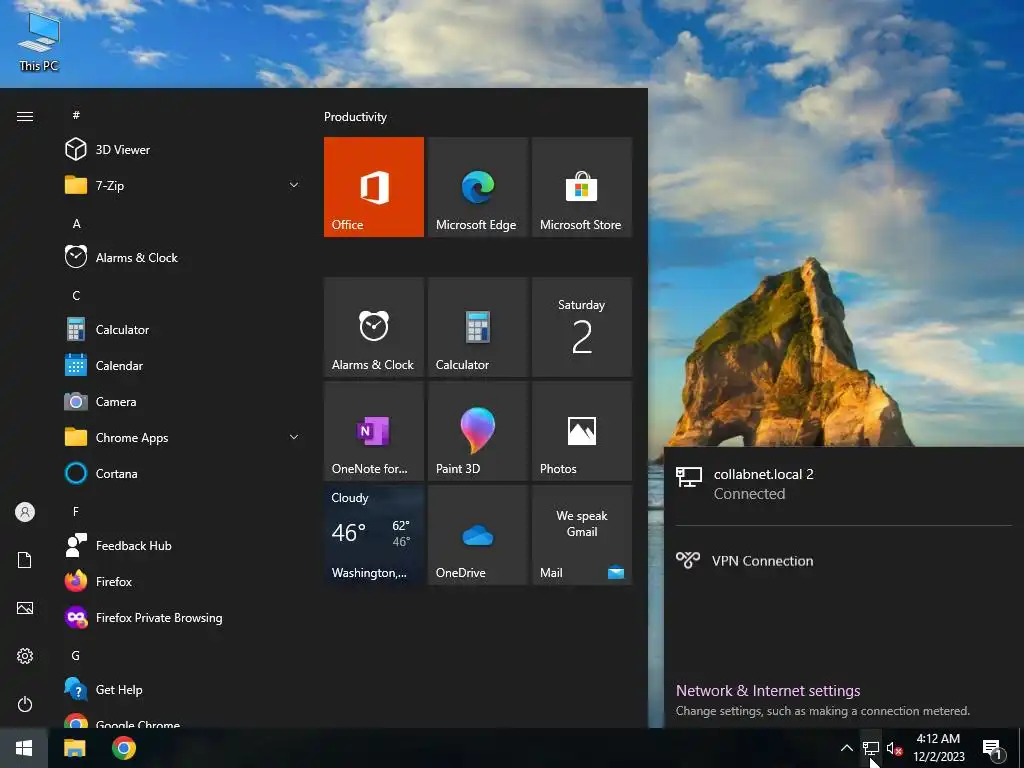Image resolution: width=1024 pixels, height=768 pixels.
Task: Open the 7-Zip folder entry
Action: coord(183,185)
